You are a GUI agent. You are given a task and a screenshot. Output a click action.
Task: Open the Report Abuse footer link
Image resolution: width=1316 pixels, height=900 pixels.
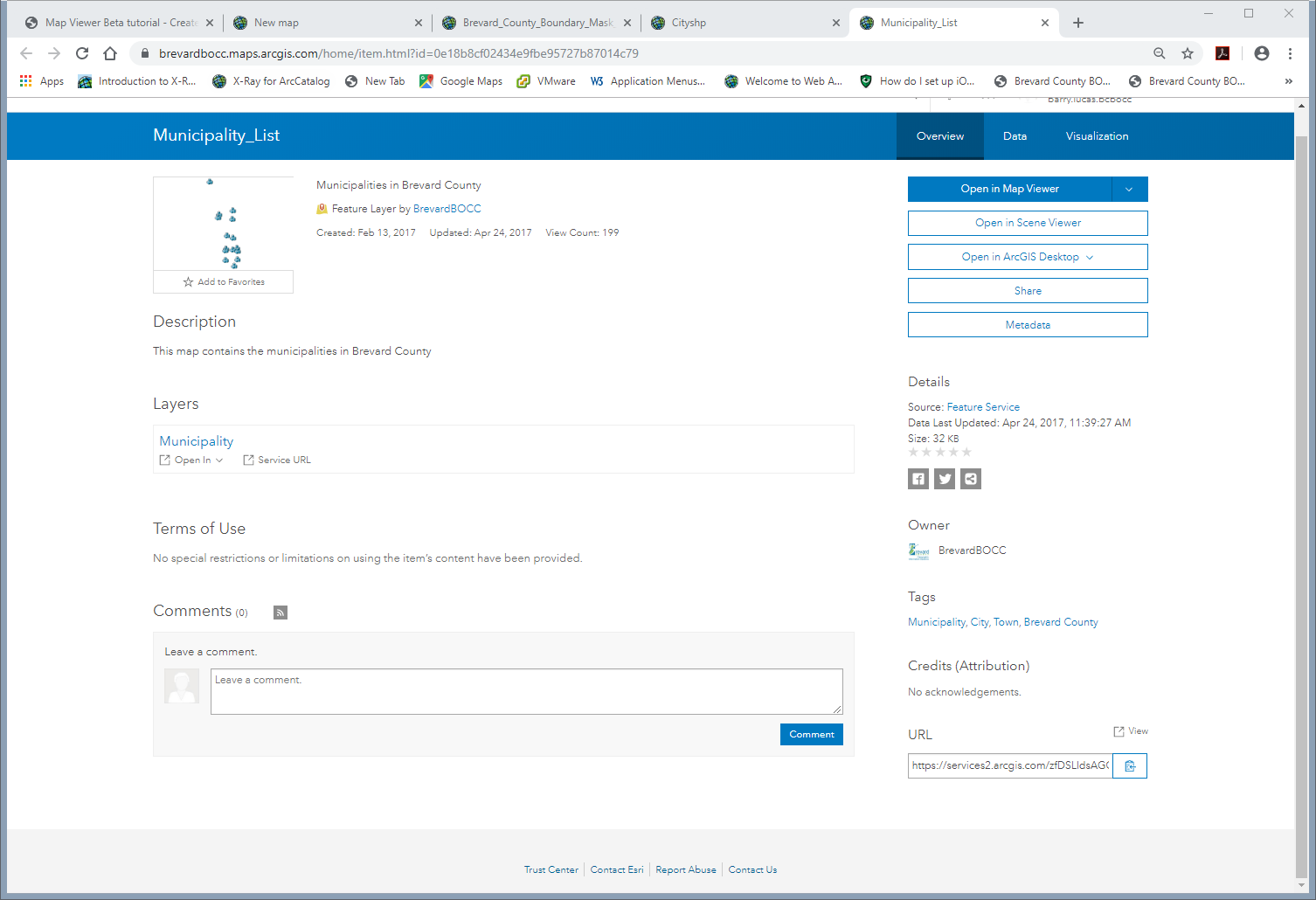[686, 869]
